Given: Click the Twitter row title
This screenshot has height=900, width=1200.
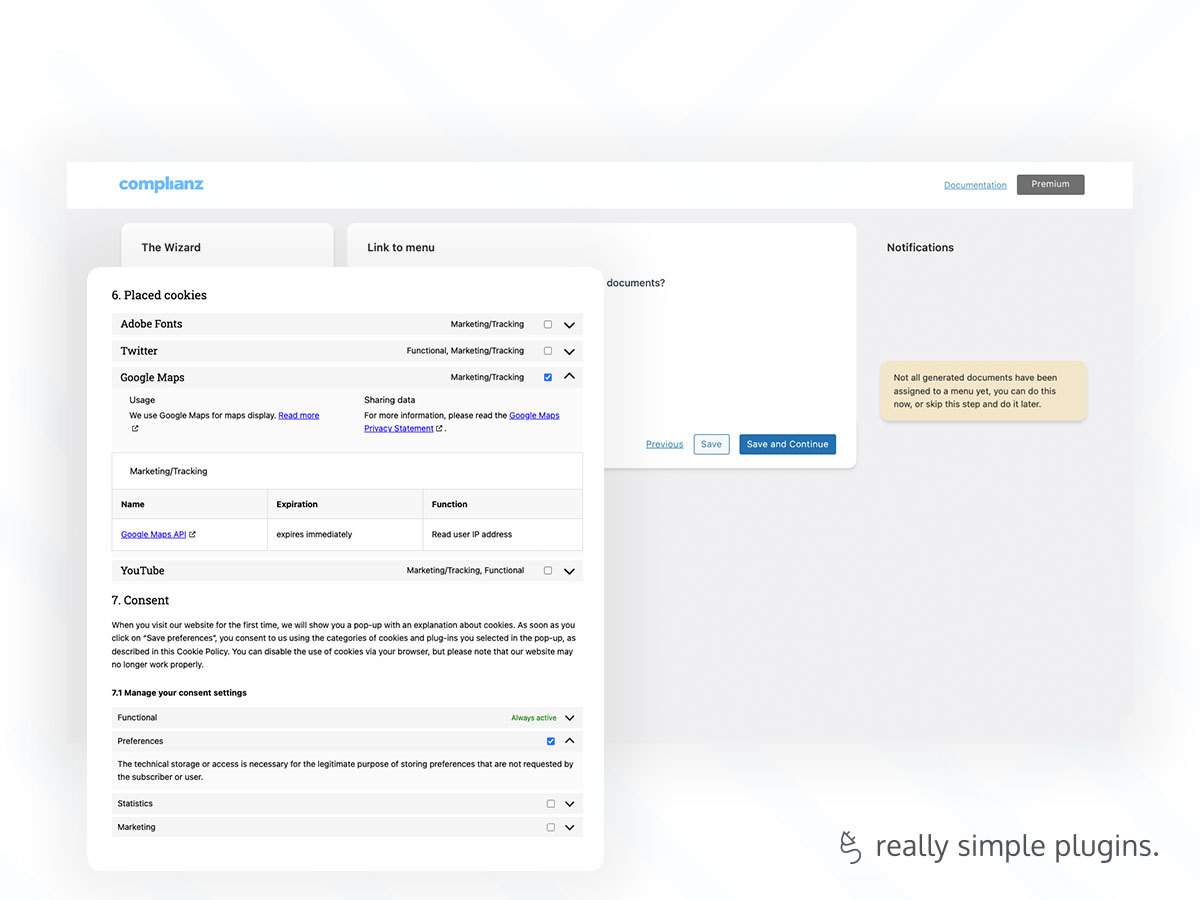Looking at the screenshot, I should (139, 351).
